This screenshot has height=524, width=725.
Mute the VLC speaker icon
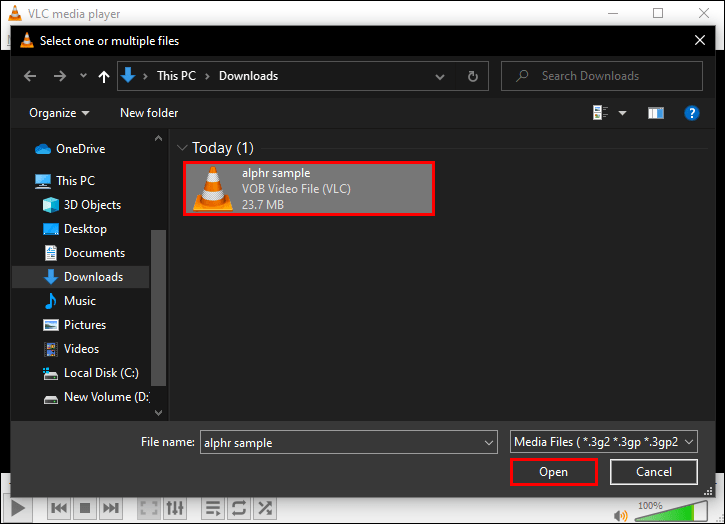point(621,515)
